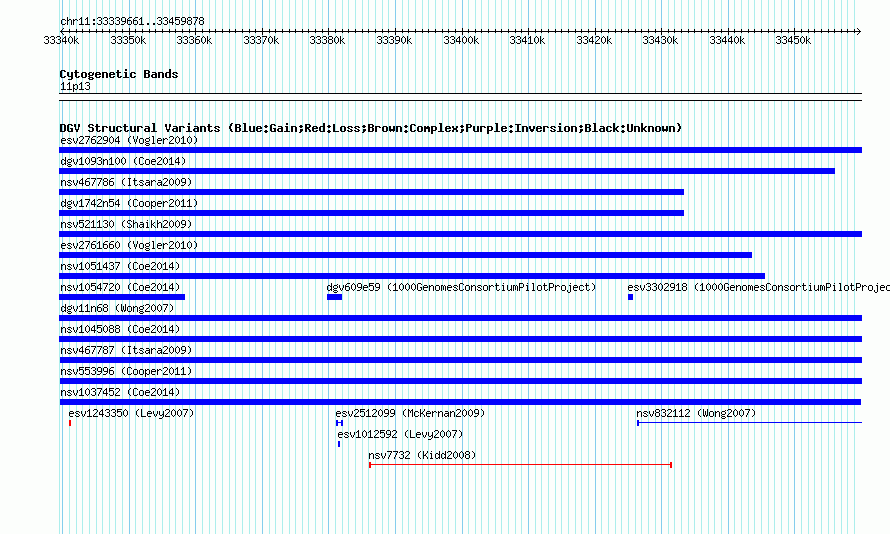Image resolution: width=890 pixels, height=534 pixels.
Task: Click the tiny esv3302918 blue square
Action: pyautogui.click(x=630, y=297)
